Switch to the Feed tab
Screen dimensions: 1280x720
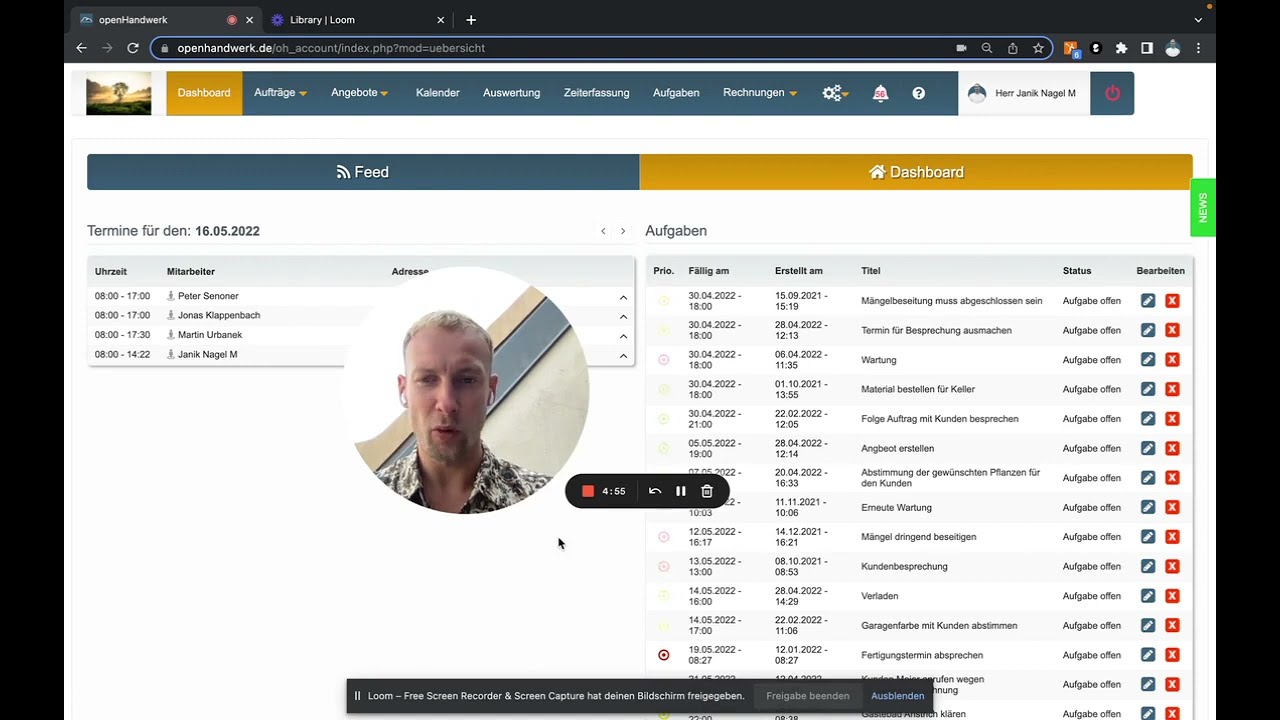[x=363, y=172]
